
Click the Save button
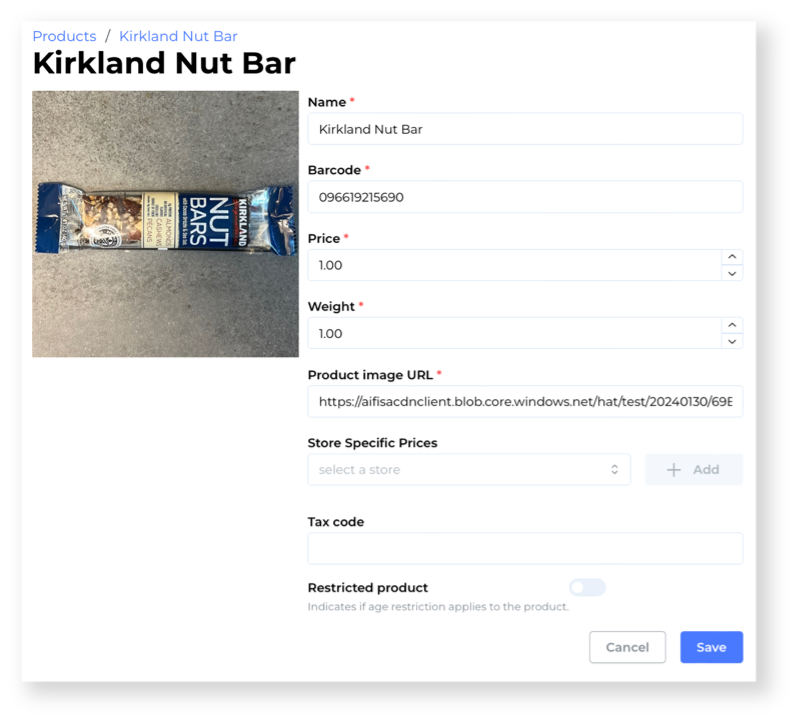(x=711, y=647)
